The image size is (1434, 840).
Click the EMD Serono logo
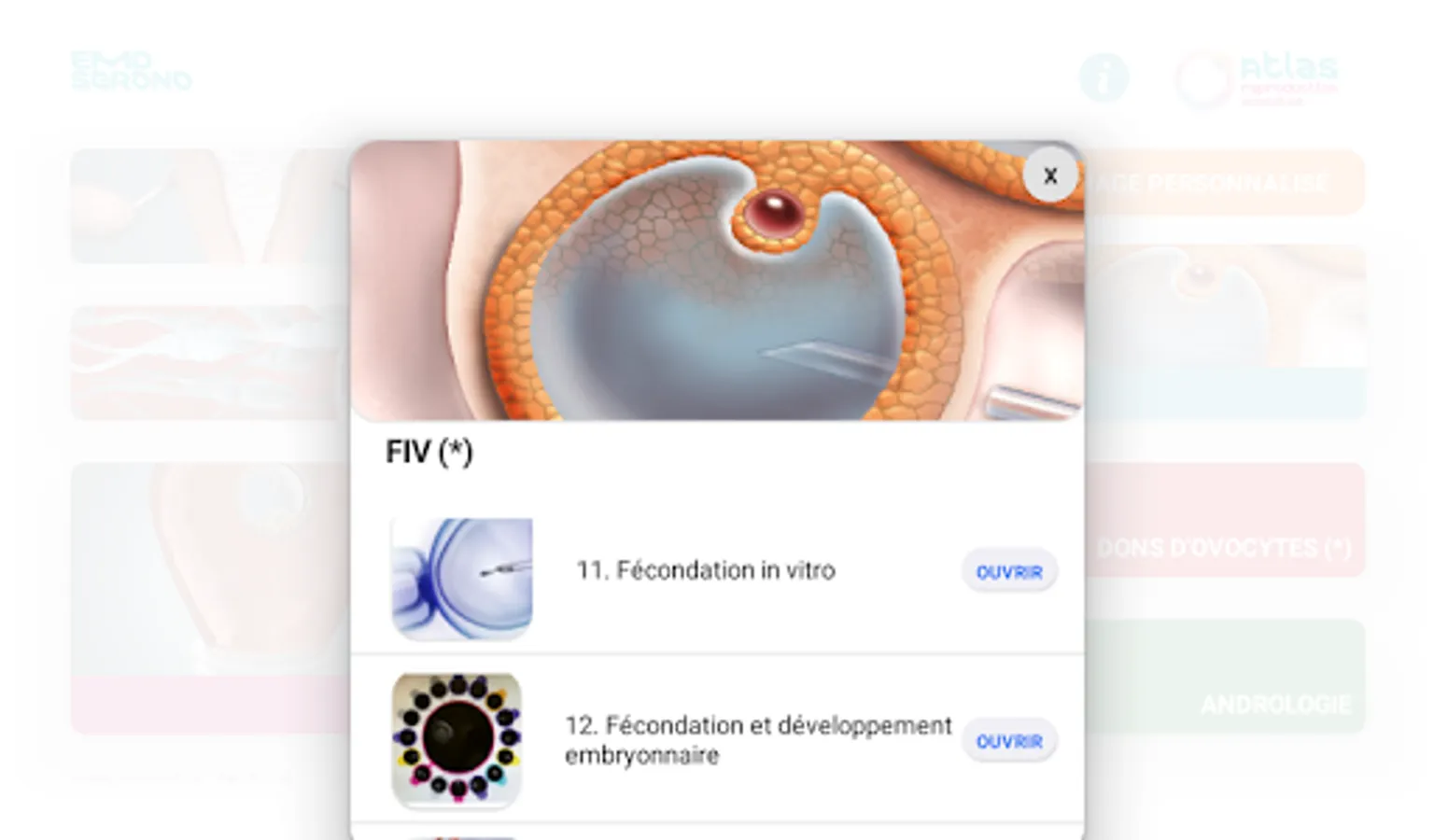click(x=132, y=71)
